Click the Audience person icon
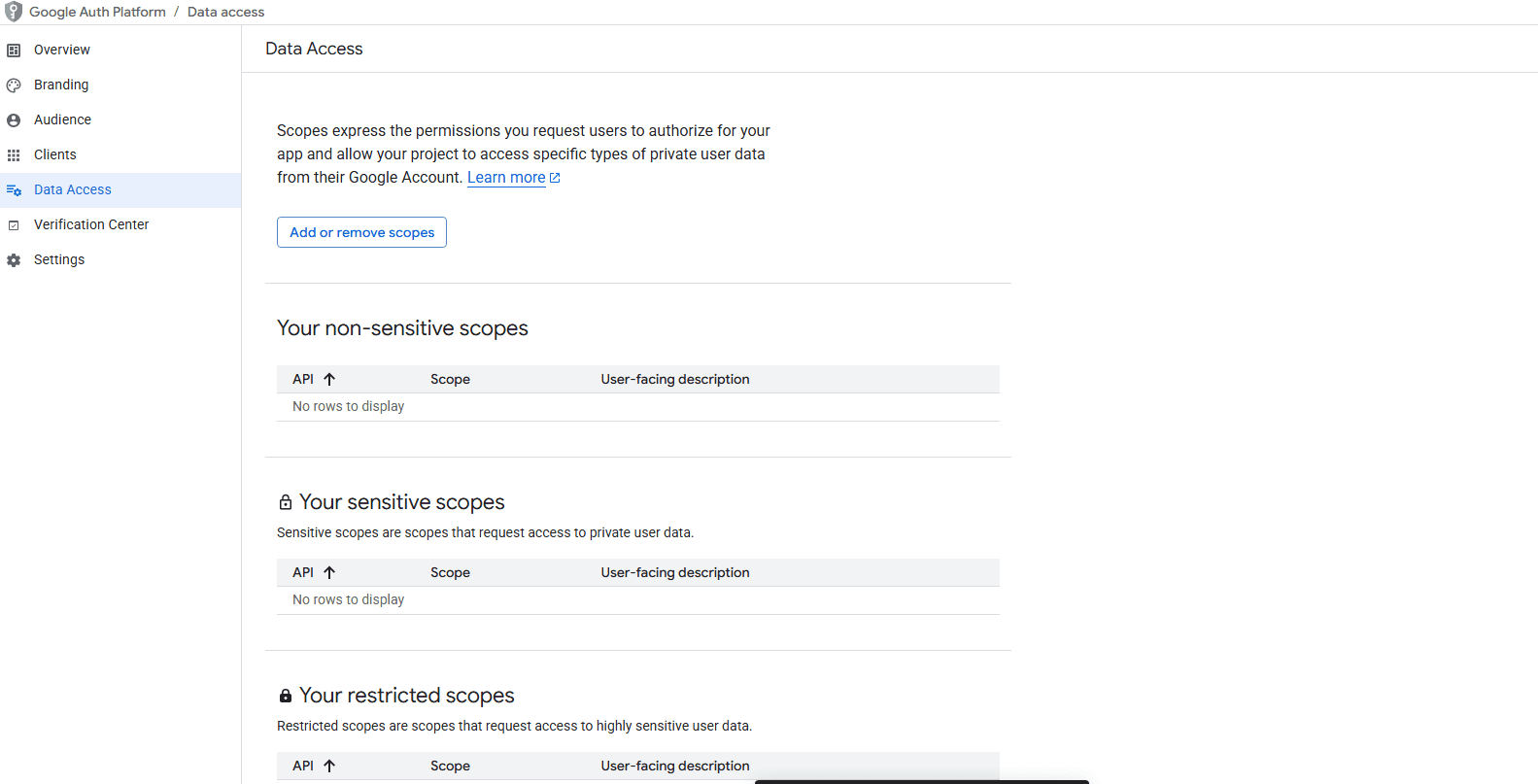This screenshot has height=784, width=1538. point(14,120)
